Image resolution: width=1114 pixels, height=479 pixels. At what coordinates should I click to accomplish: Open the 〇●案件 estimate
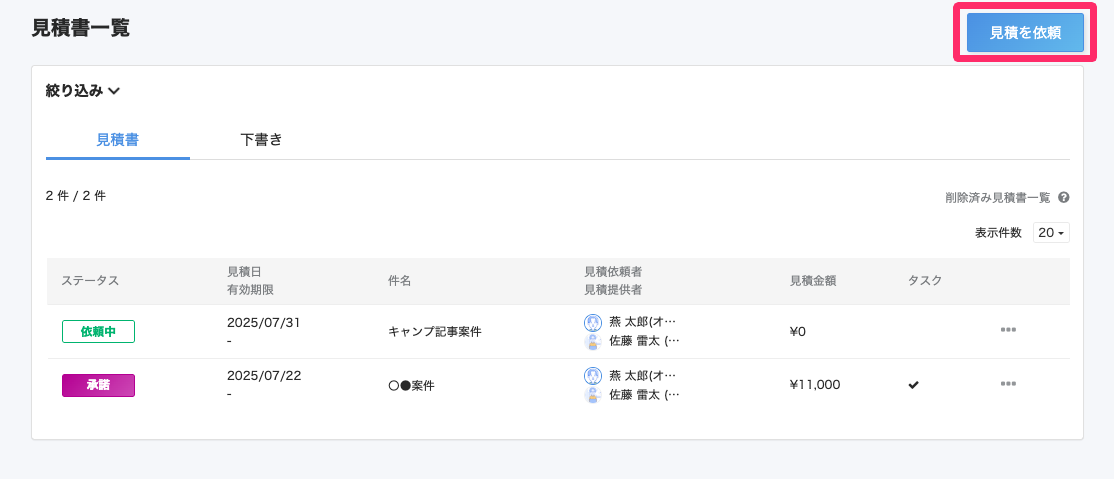(411, 385)
